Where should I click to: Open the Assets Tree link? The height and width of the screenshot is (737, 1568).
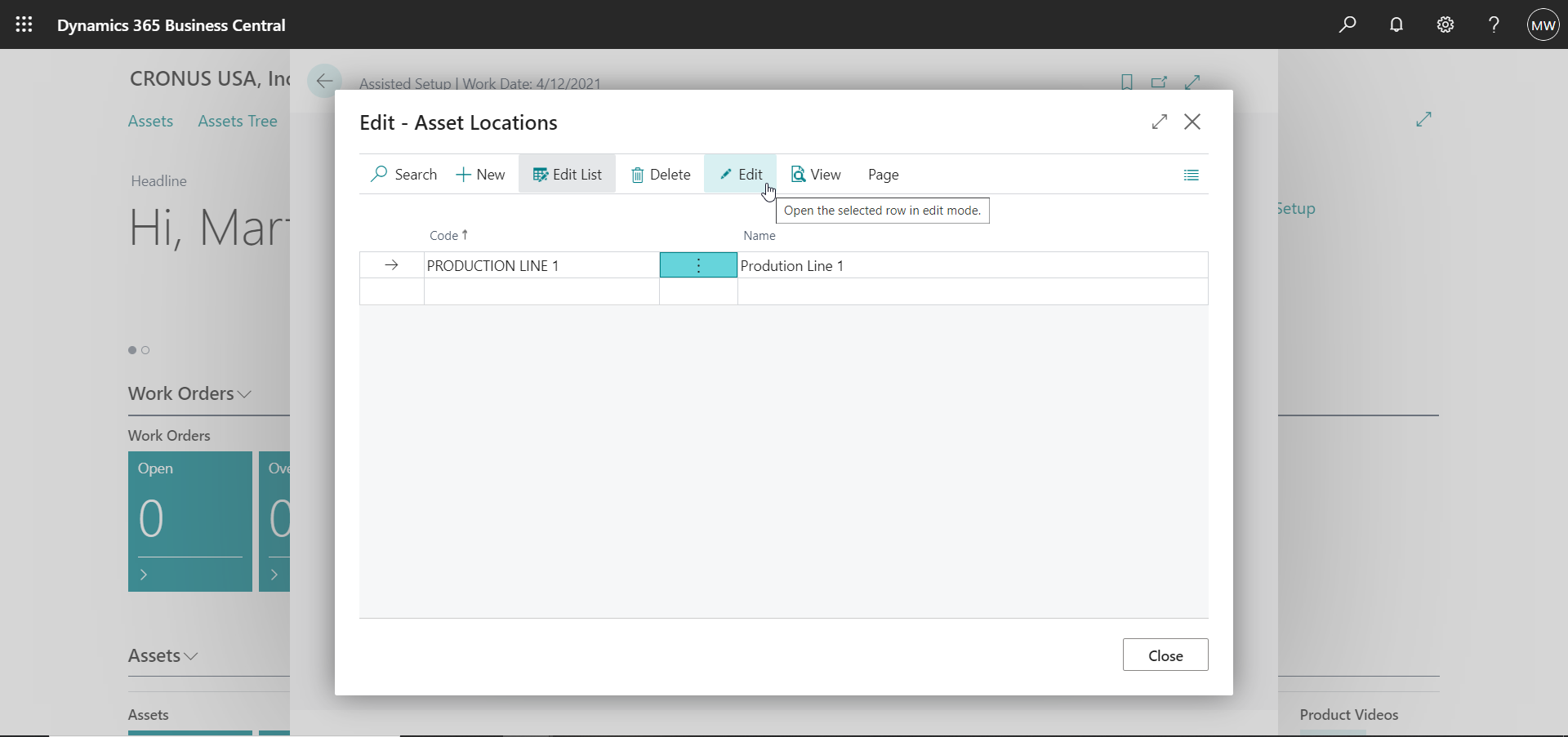pos(238,121)
